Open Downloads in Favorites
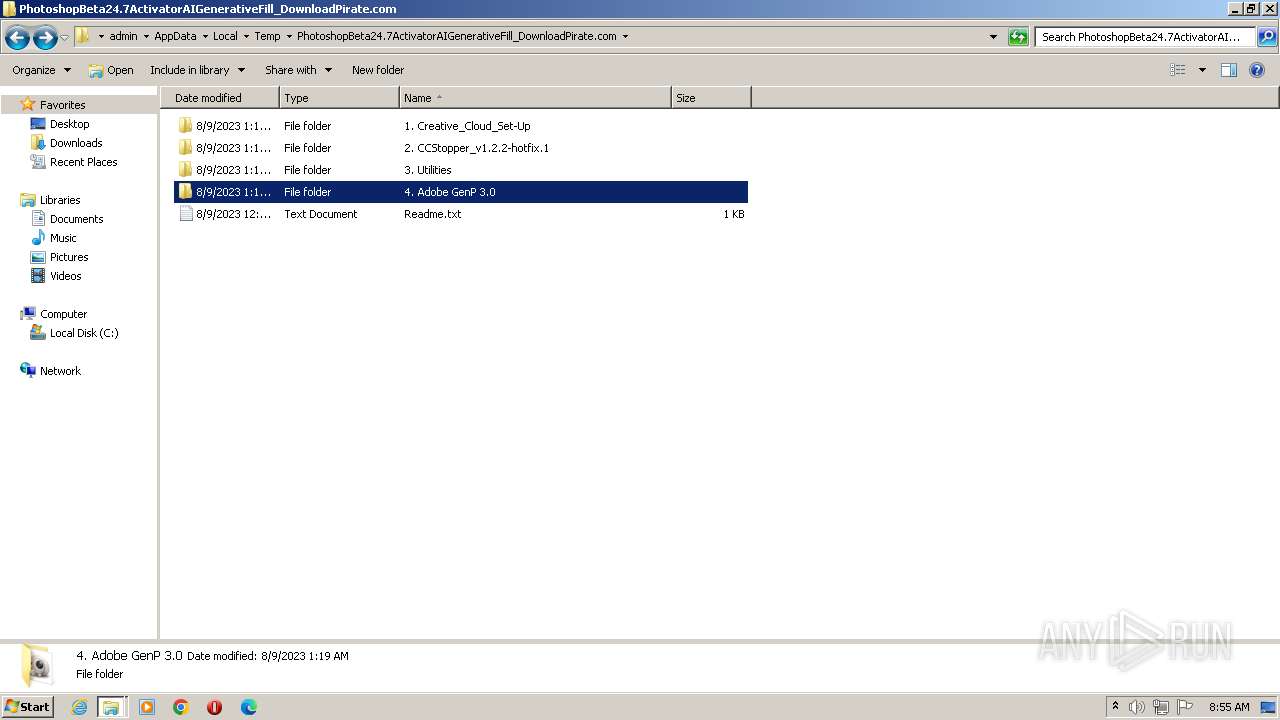This screenshot has width=1280, height=720. 76,143
